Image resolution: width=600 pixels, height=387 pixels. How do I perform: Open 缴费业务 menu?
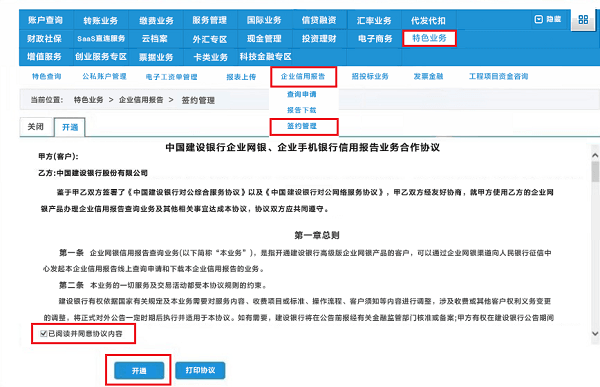156,20
